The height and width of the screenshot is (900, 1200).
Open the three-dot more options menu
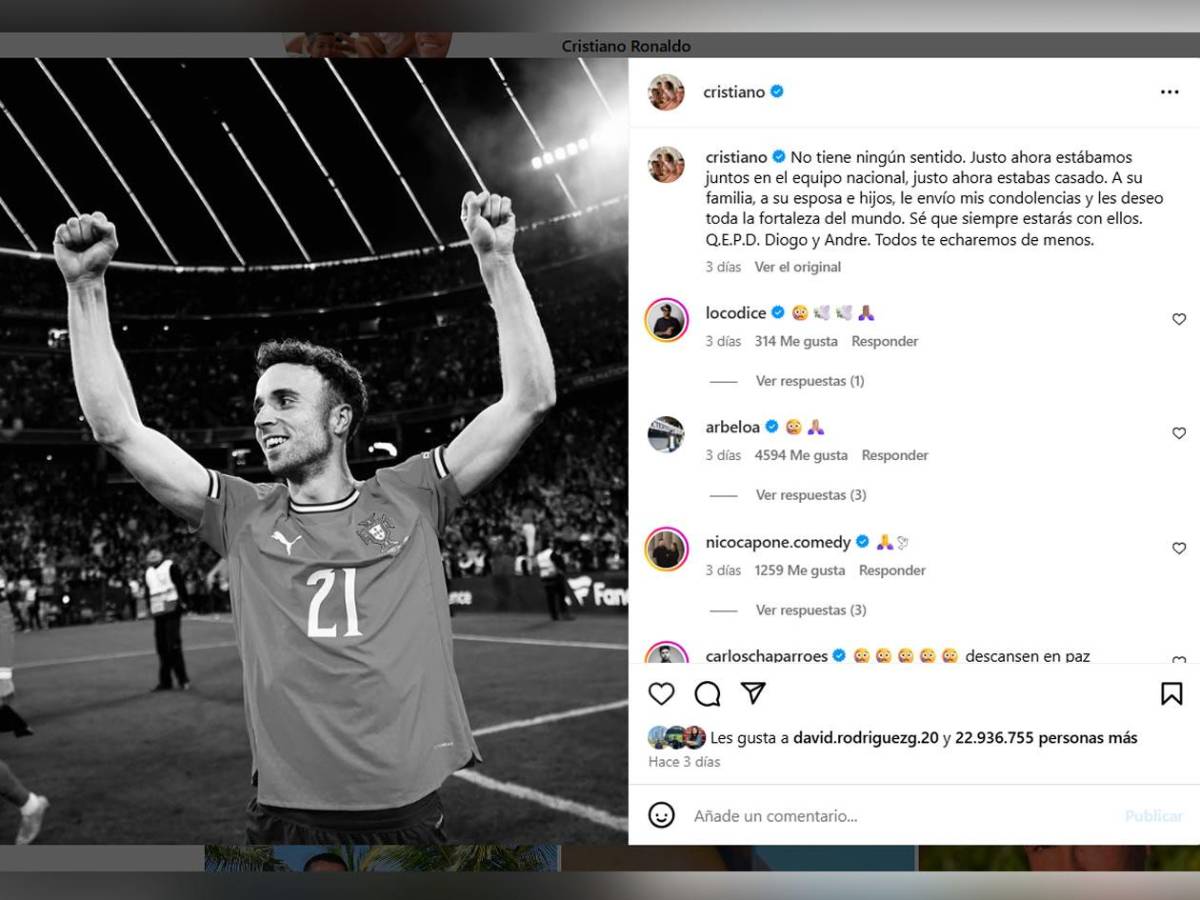1169,92
